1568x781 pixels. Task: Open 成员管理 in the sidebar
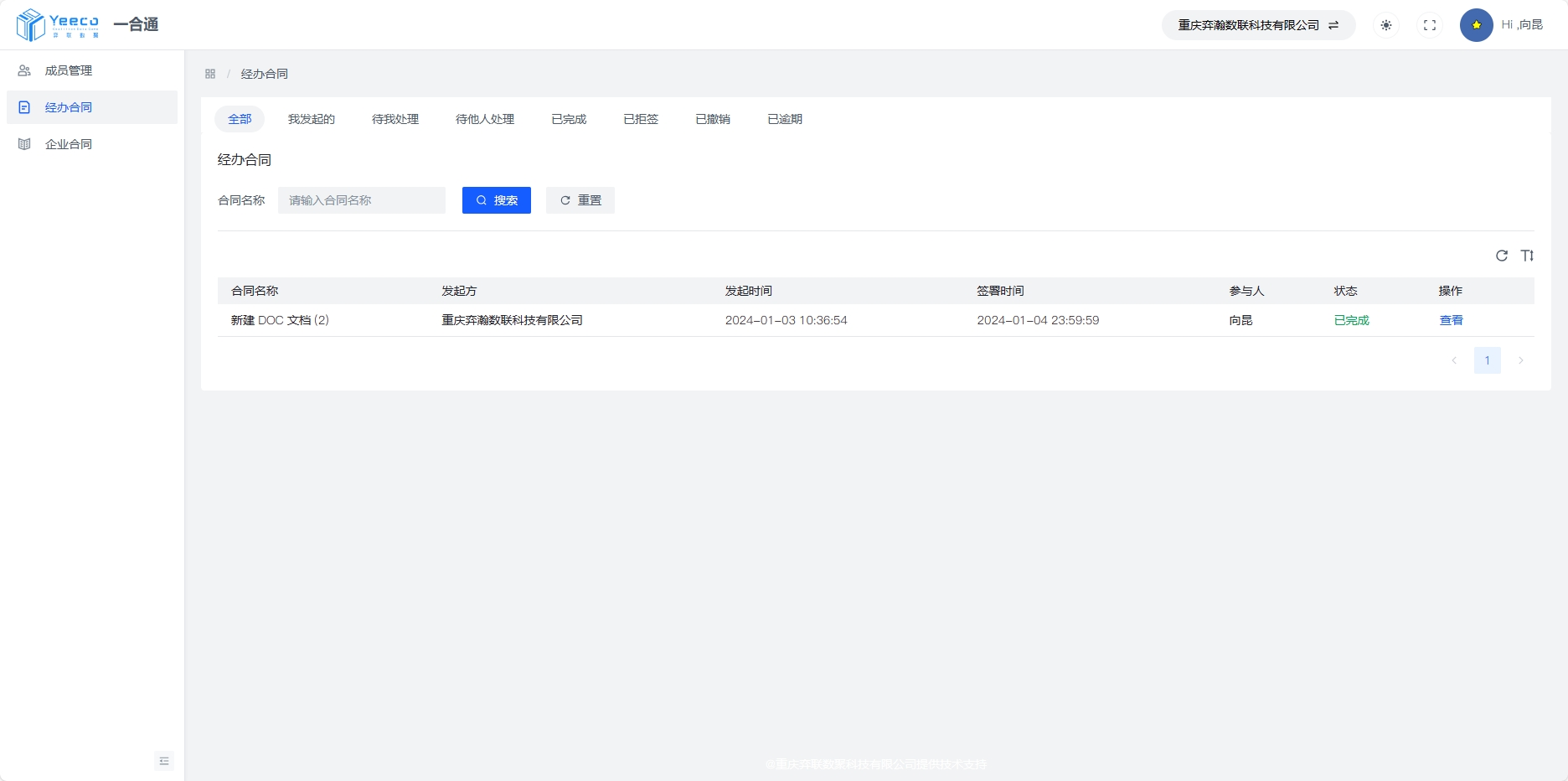tap(69, 70)
